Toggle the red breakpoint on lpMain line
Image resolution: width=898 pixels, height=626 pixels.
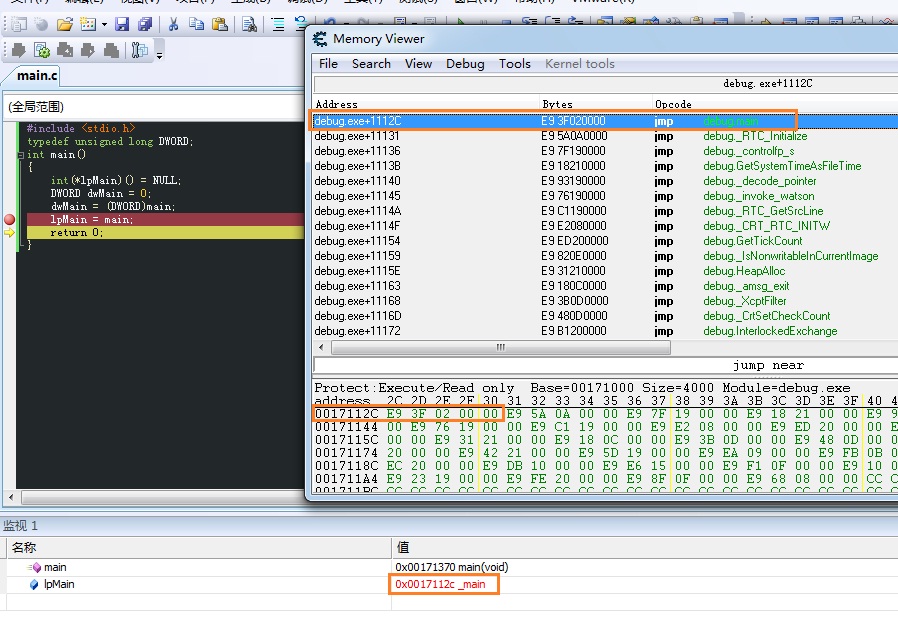pos(10,219)
